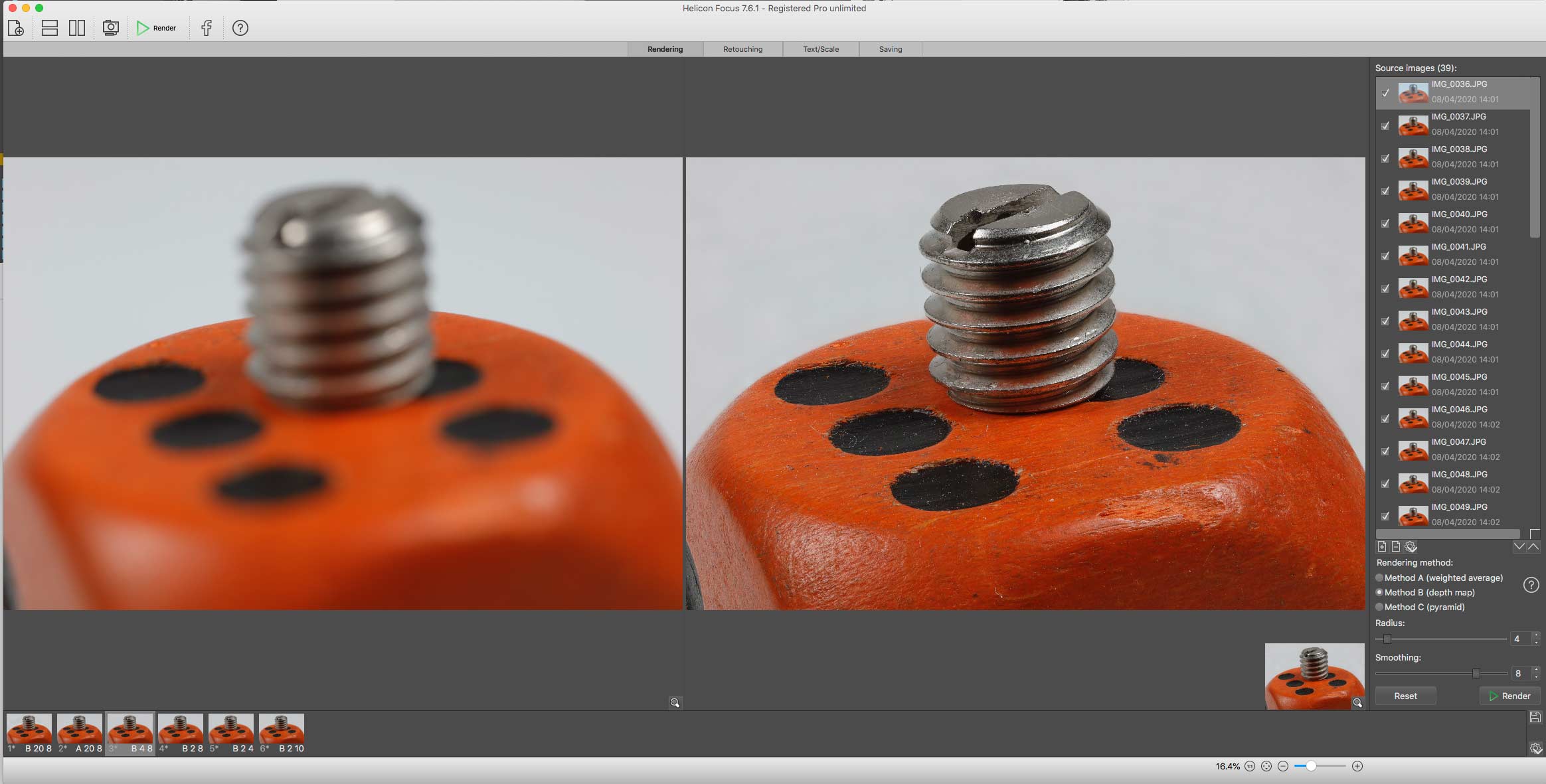Screen dimensions: 1546x784
Task: Select output thumbnail labeled A 20 8
Action: point(80,734)
